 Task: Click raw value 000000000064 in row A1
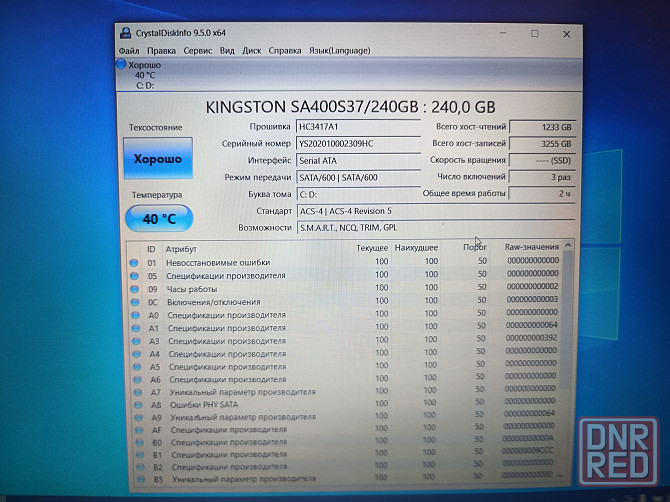pyautogui.click(x=532, y=325)
